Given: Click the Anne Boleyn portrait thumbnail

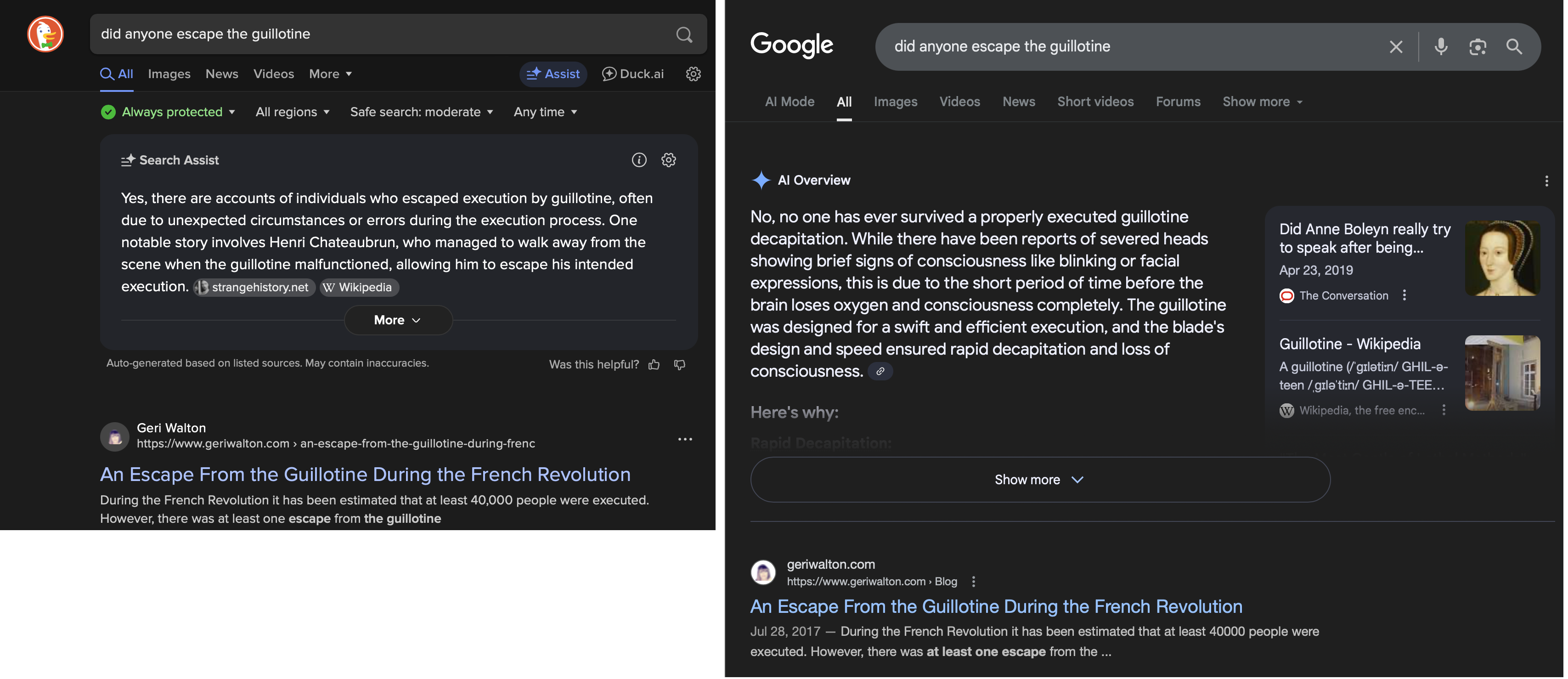Looking at the screenshot, I should point(1502,258).
